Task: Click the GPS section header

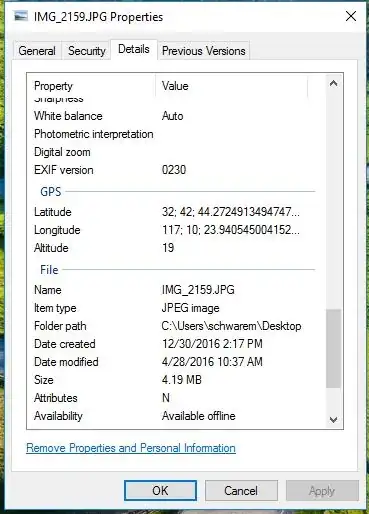Action: coord(51,192)
